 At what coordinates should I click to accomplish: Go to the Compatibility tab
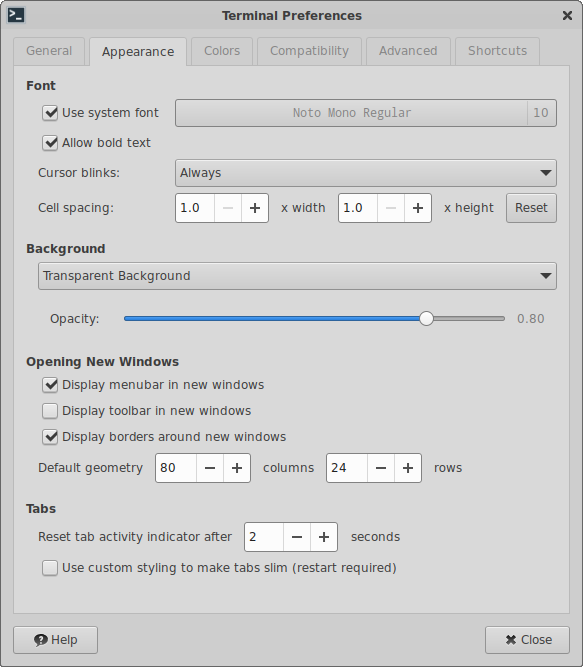click(309, 51)
